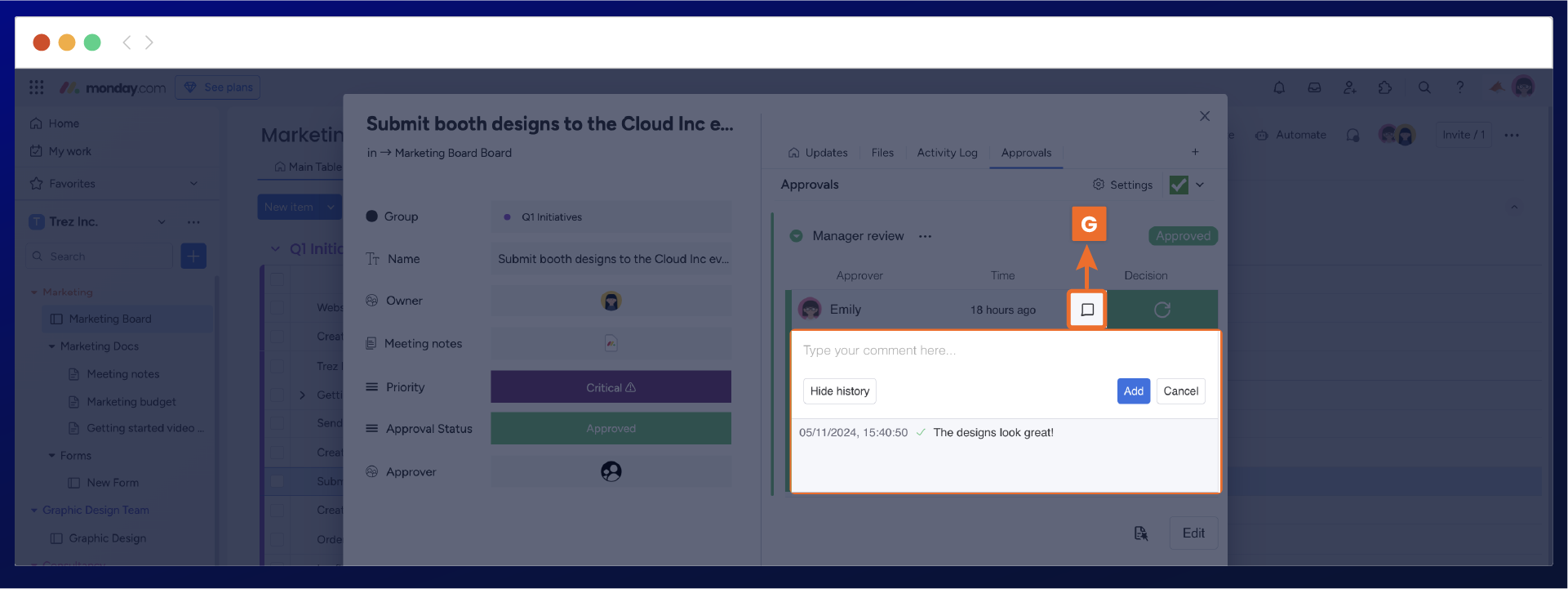The width and height of the screenshot is (1568, 589).
Task: Open dropdown arrow beside green checkmark
Action: pos(1200,185)
